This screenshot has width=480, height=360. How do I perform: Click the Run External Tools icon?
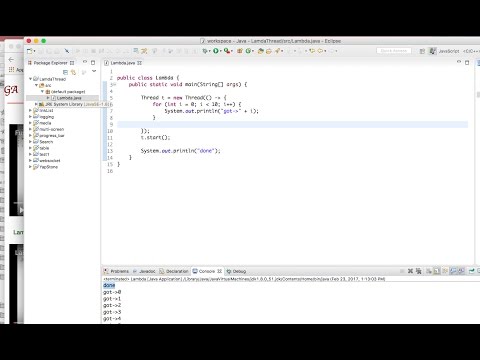click(227, 51)
